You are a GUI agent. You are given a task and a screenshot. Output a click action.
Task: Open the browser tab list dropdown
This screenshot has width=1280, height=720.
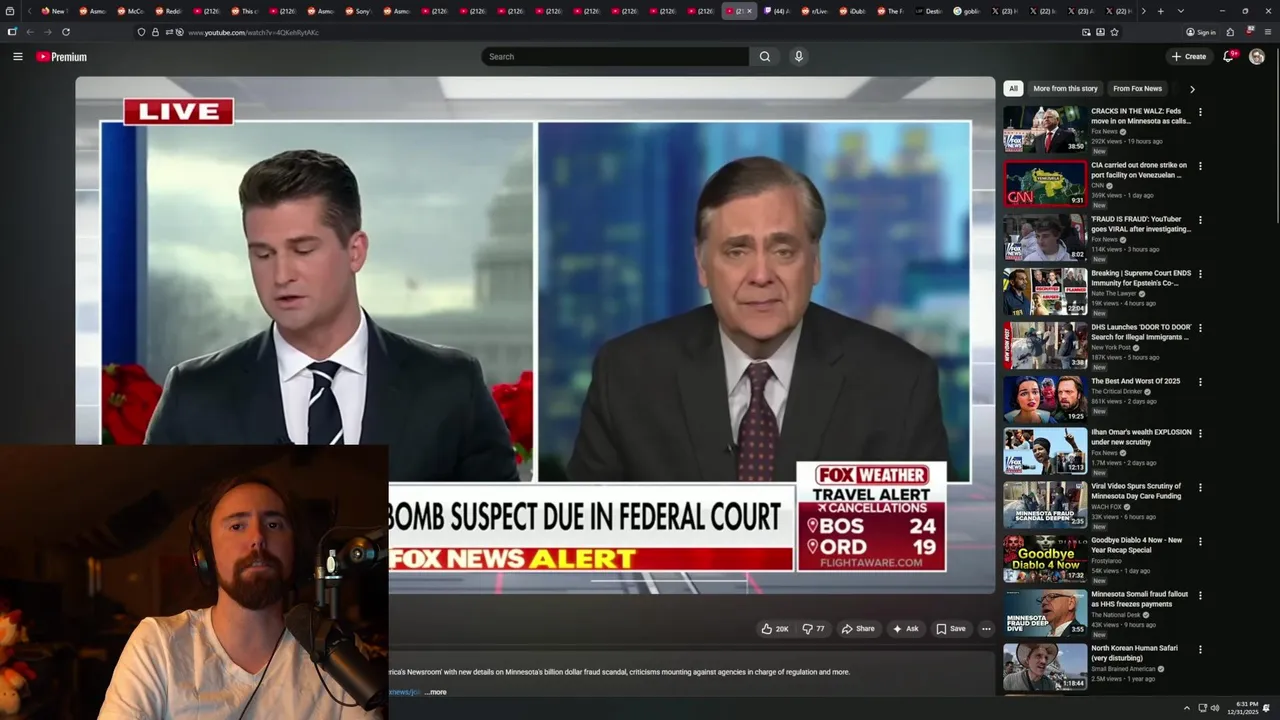point(1180,11)
